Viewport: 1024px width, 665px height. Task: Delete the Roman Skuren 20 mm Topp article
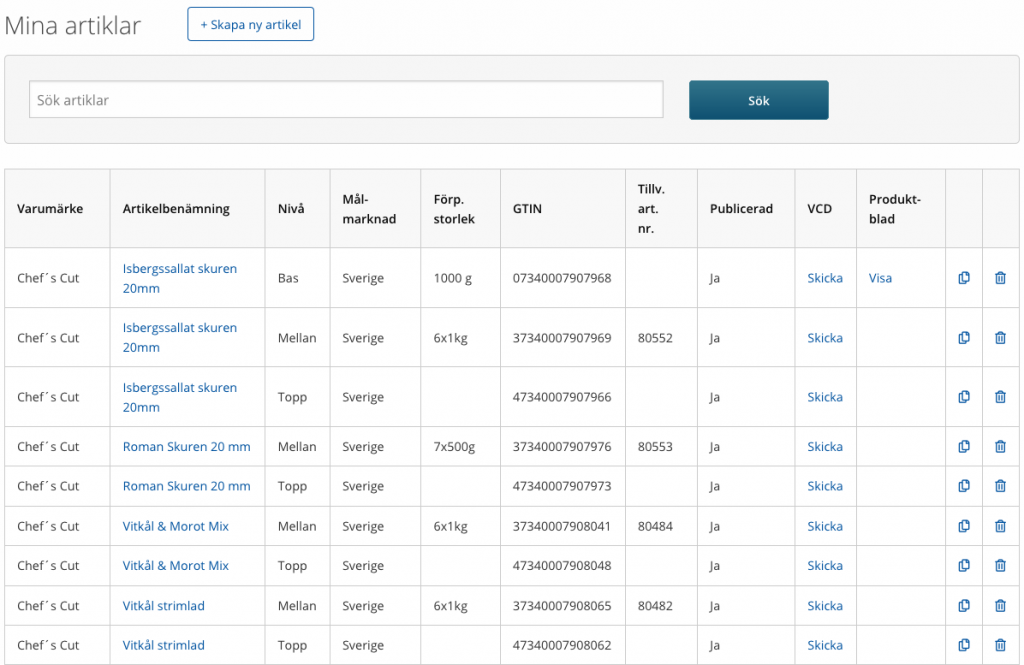coord(1000,485)
